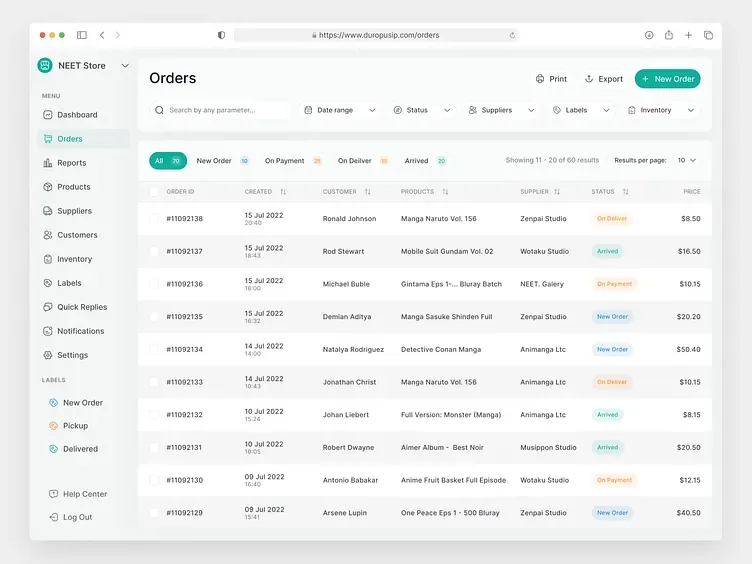Viewport: 752px width, 564px height.
Task: Click the Suppliers truck icon
Action: point(47,211)
